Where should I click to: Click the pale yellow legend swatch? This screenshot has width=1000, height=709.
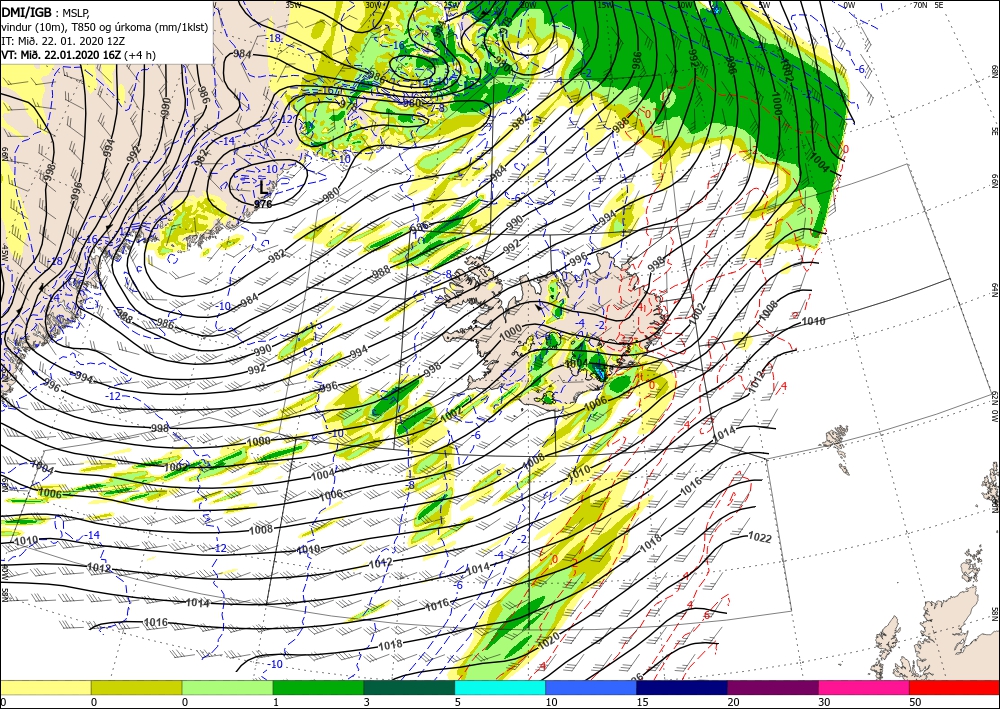pyautogui.click(x=45, y=687)
